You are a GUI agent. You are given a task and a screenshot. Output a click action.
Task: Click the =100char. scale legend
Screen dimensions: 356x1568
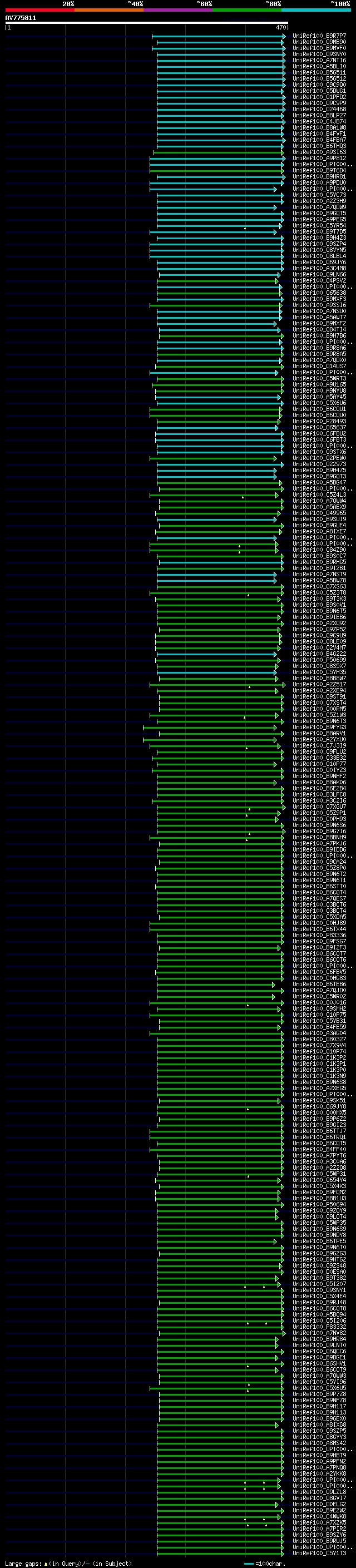(x=265, y=1563)
